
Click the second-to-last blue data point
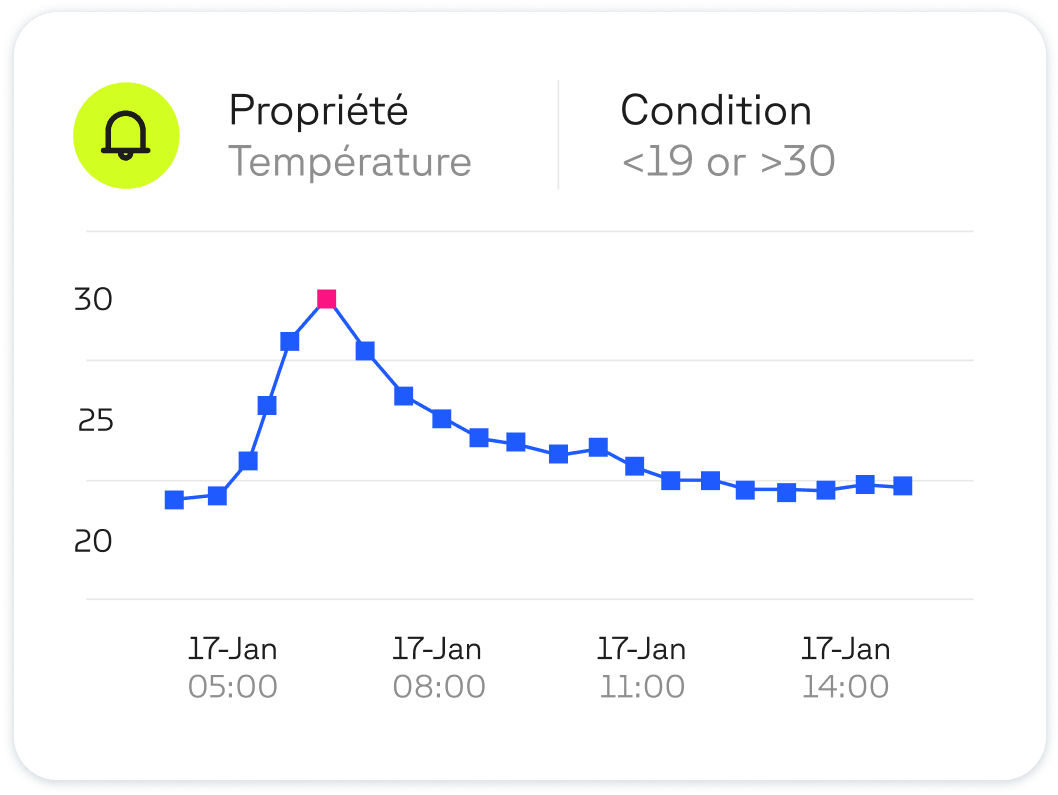(866, 485)
